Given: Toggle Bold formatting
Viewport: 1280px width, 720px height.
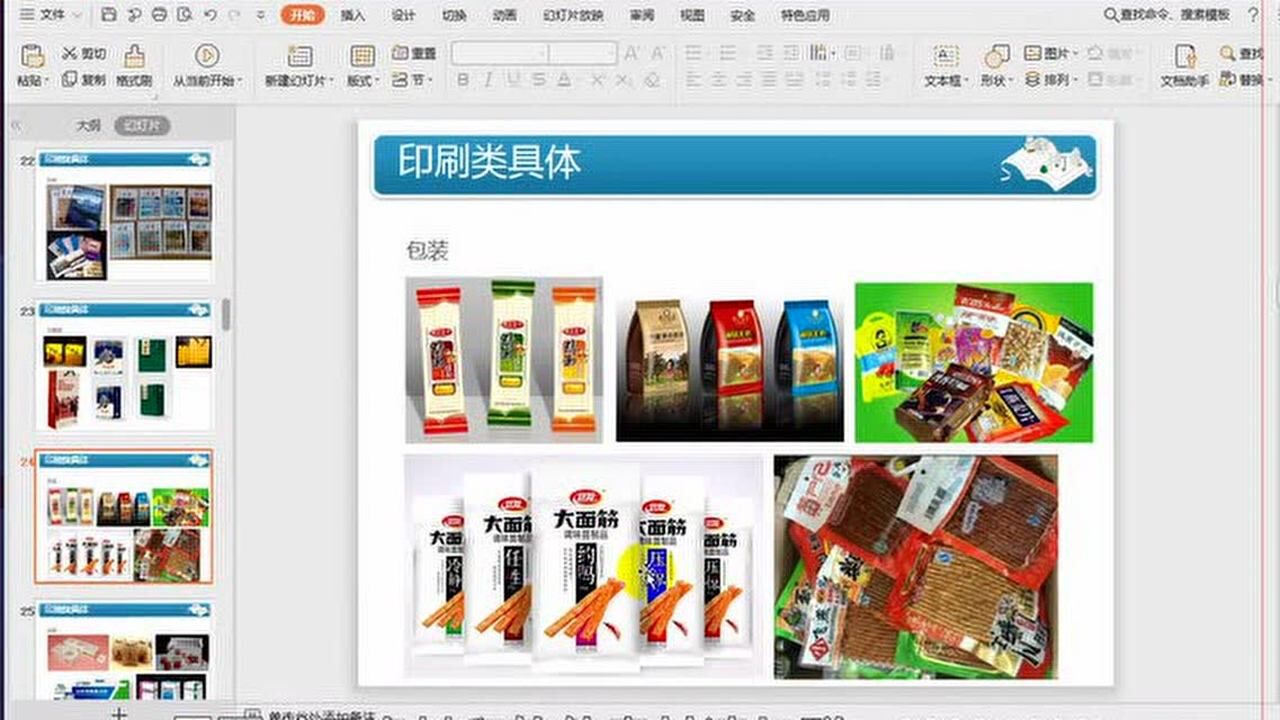Looking at the screenshot, I should [462, 80].
